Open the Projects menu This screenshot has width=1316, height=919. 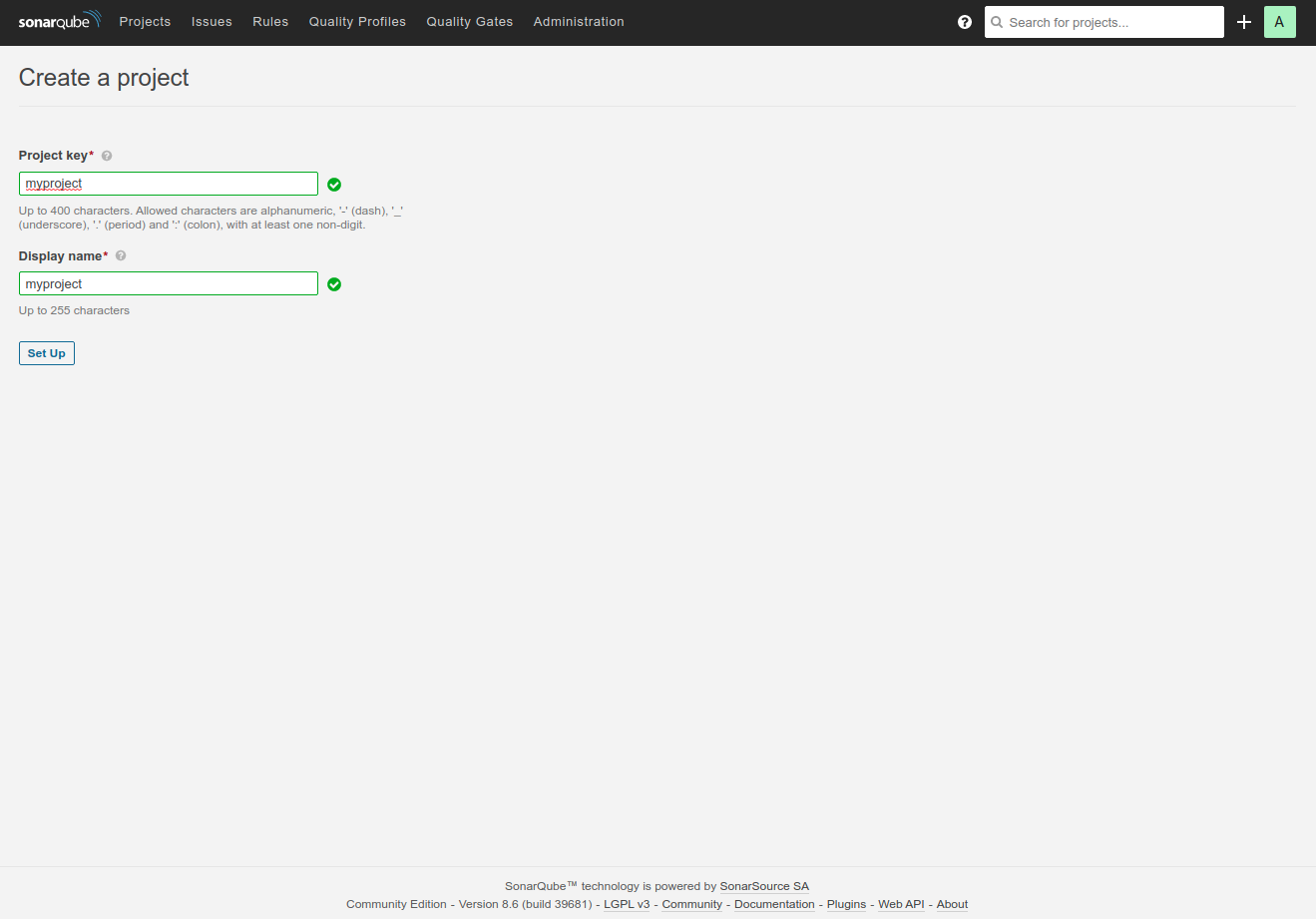tap(145, 21)
